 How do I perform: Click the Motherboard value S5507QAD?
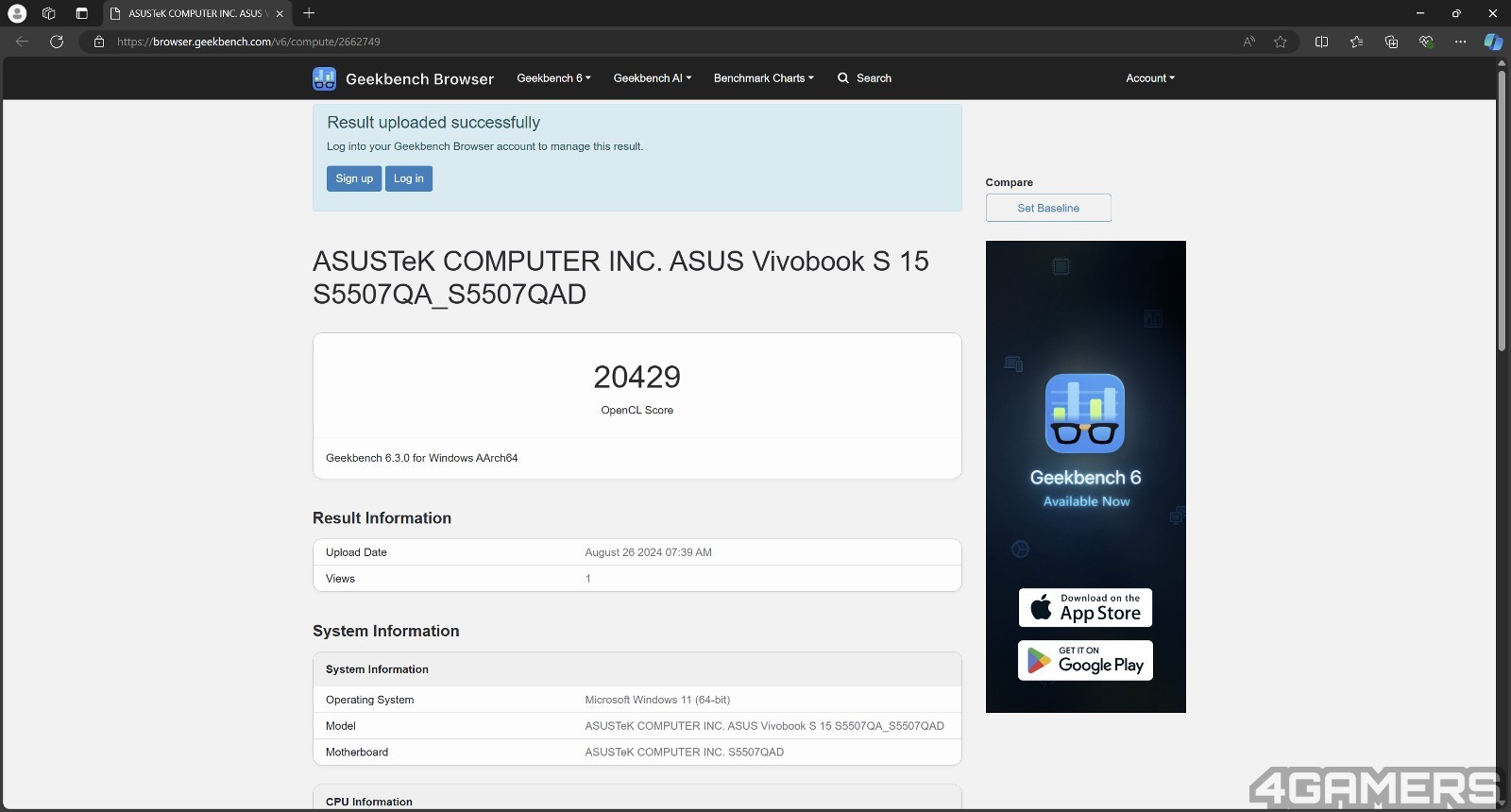coord(684,753)
